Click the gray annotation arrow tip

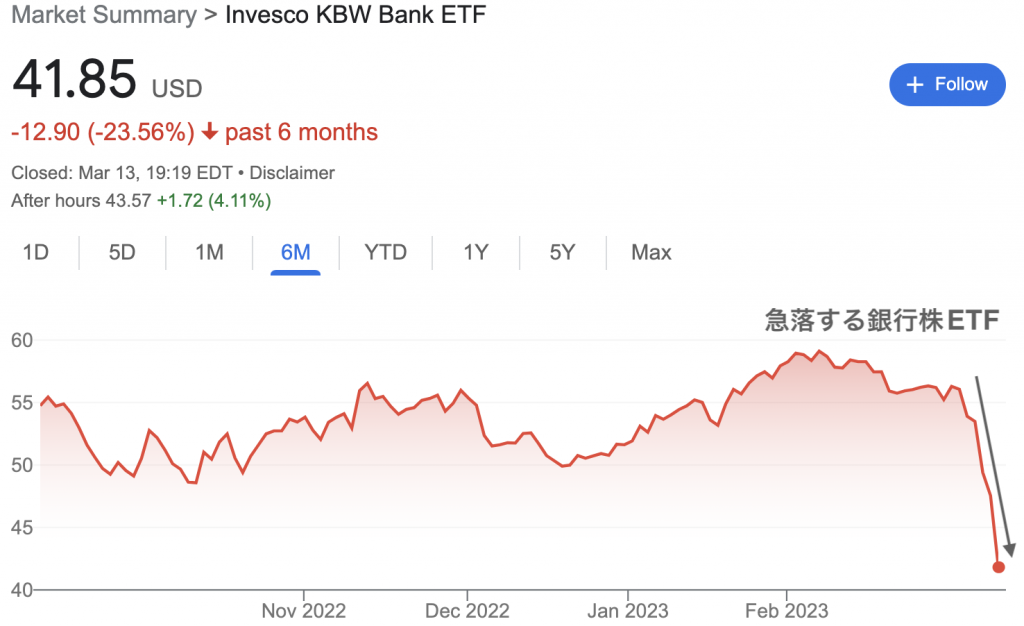click(x=1010, y=550)
